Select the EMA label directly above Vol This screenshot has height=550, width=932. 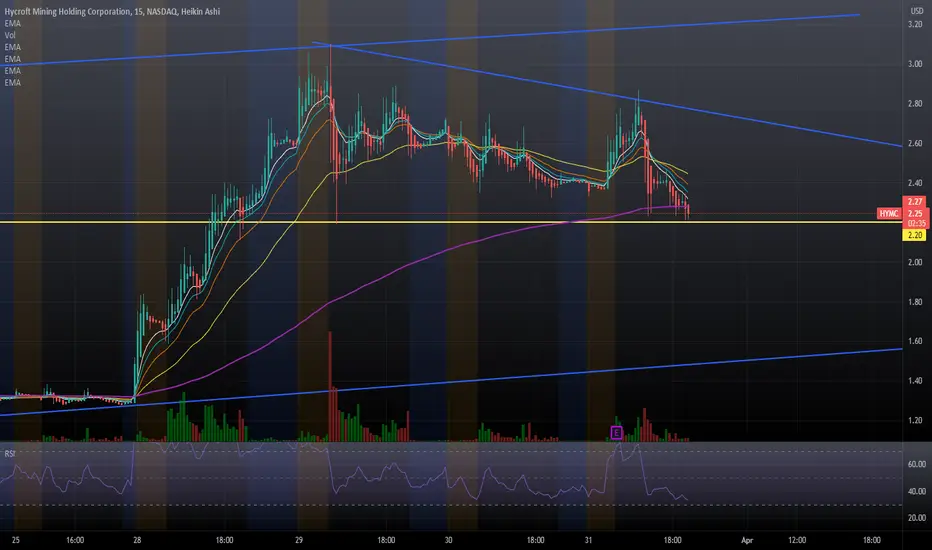coord(12,23)
